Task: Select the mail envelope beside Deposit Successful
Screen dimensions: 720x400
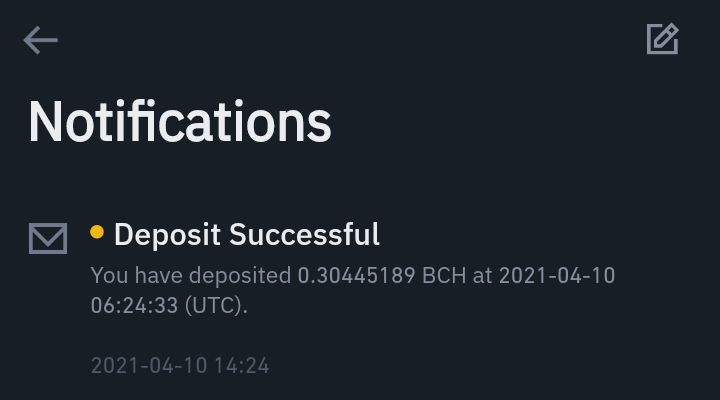Action: [x=48, y=238]
